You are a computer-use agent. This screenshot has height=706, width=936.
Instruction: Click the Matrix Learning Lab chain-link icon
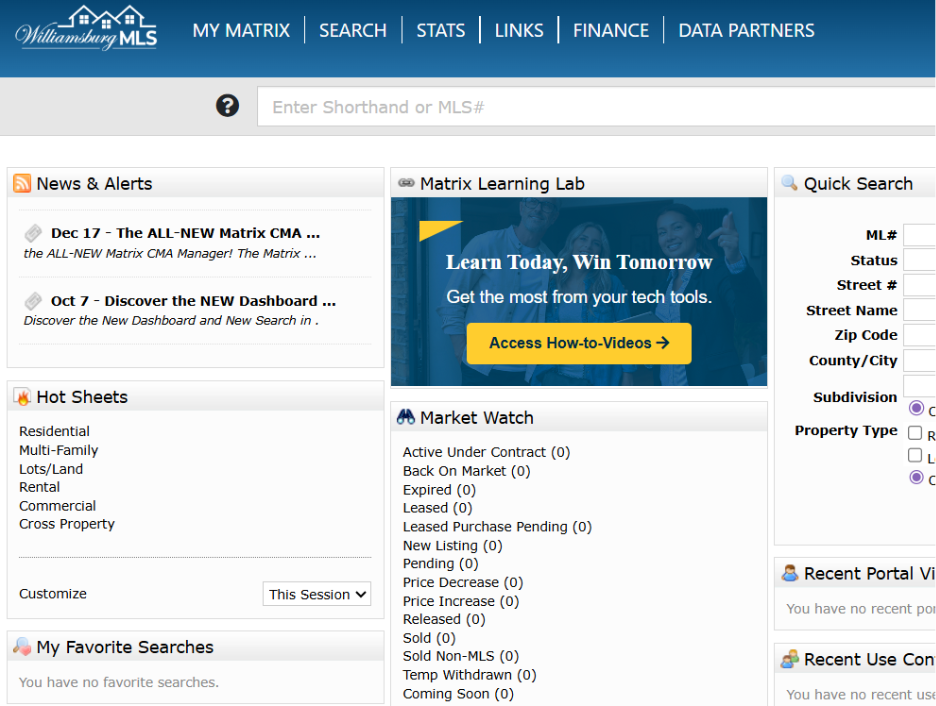[406, 183]
